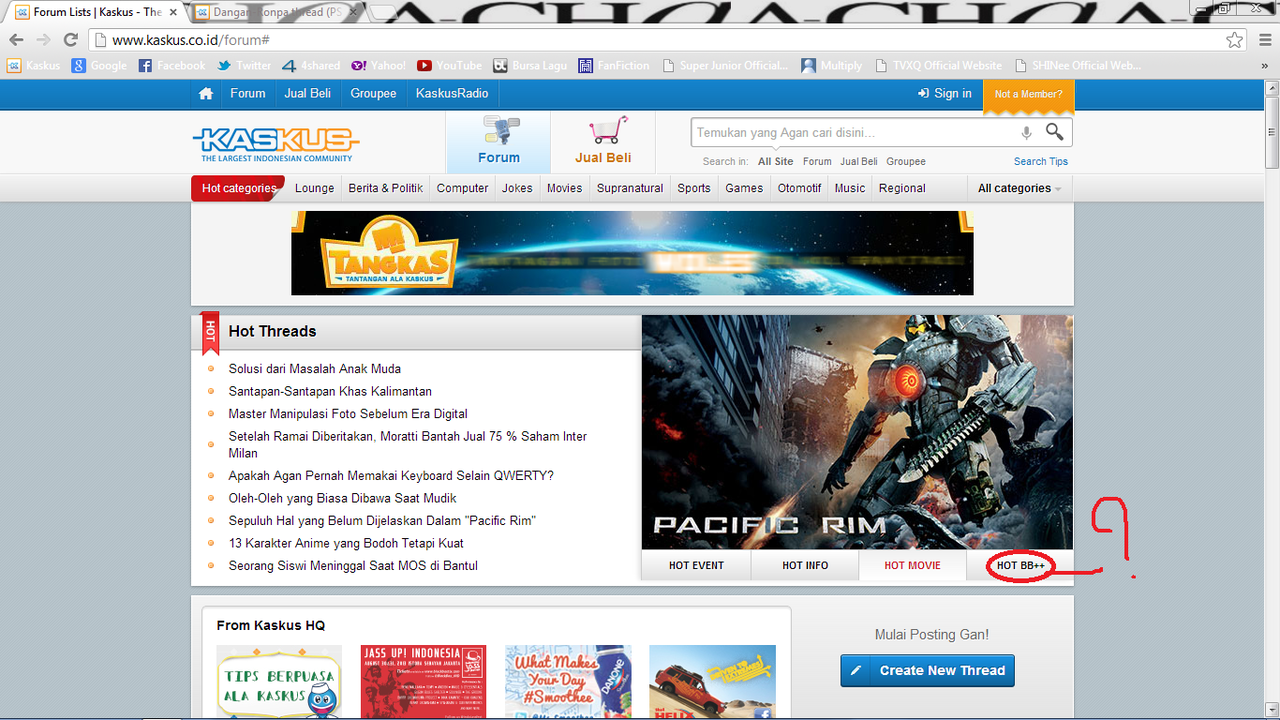Open Groupee in the top blue bar
Viewport: 1280px width, 720px height.
pos(373,93)
